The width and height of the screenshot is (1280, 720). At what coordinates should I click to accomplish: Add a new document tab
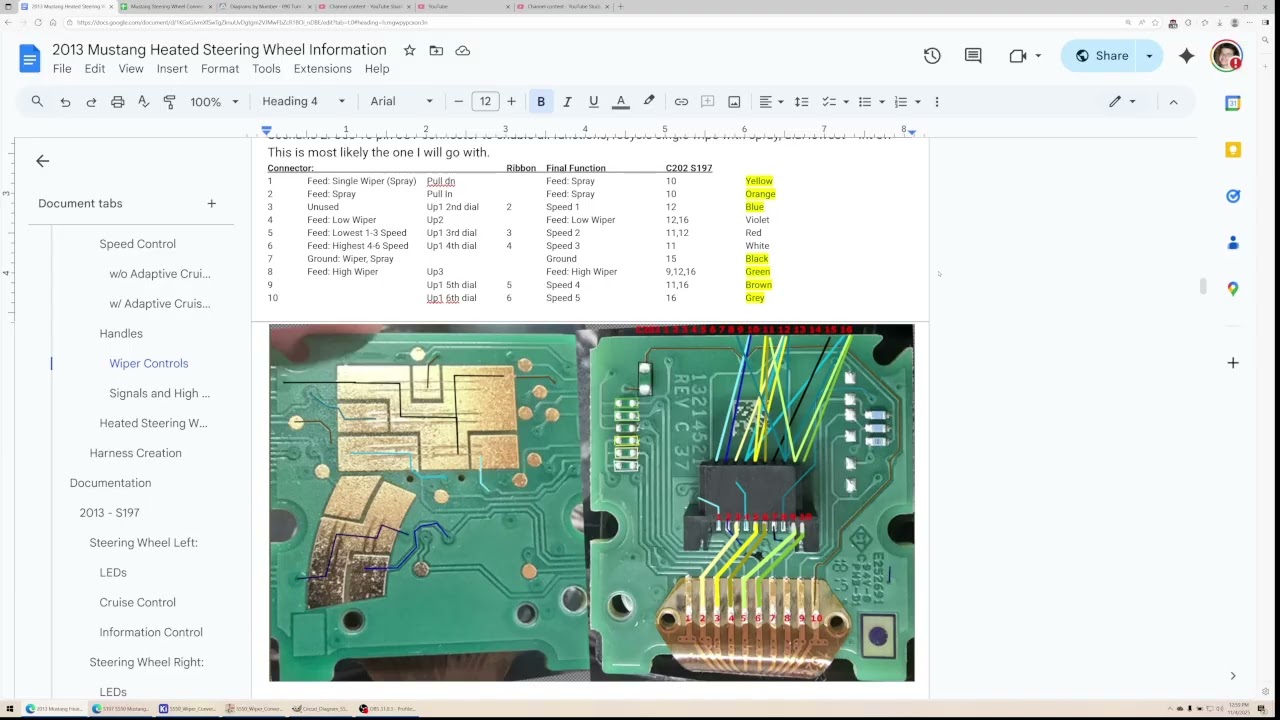211,203
